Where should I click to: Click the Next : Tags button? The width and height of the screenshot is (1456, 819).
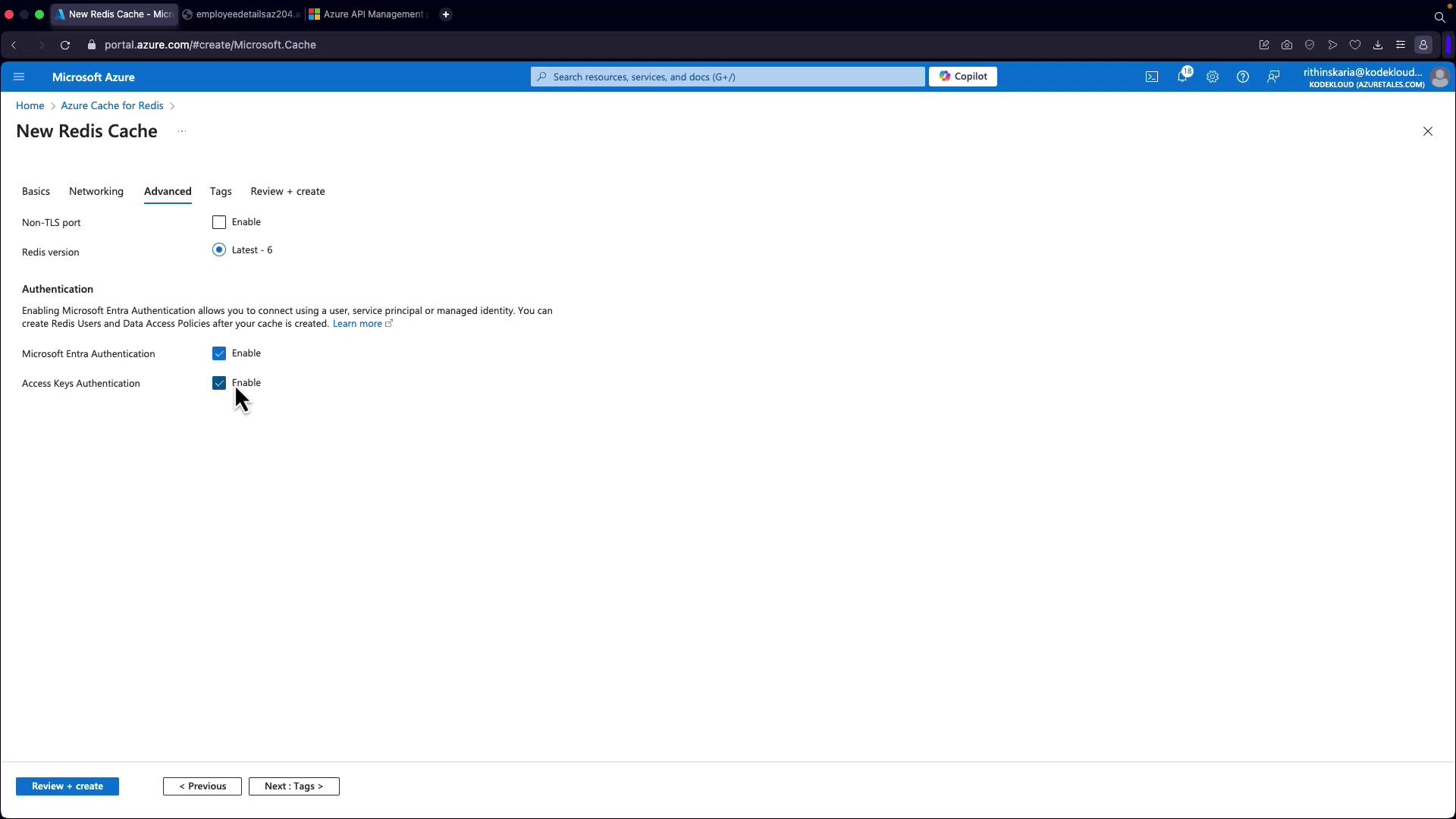pos(293,786)
